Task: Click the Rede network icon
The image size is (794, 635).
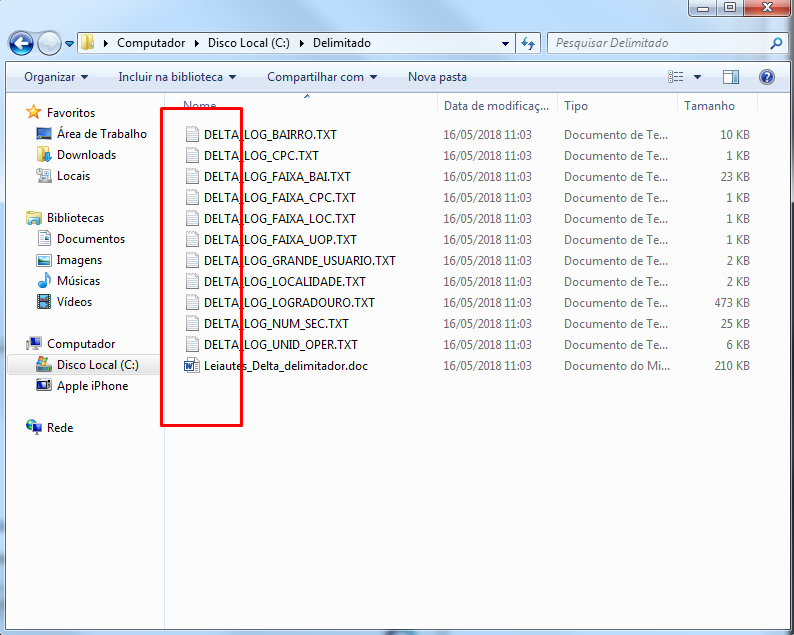Action: coord(33,427)
